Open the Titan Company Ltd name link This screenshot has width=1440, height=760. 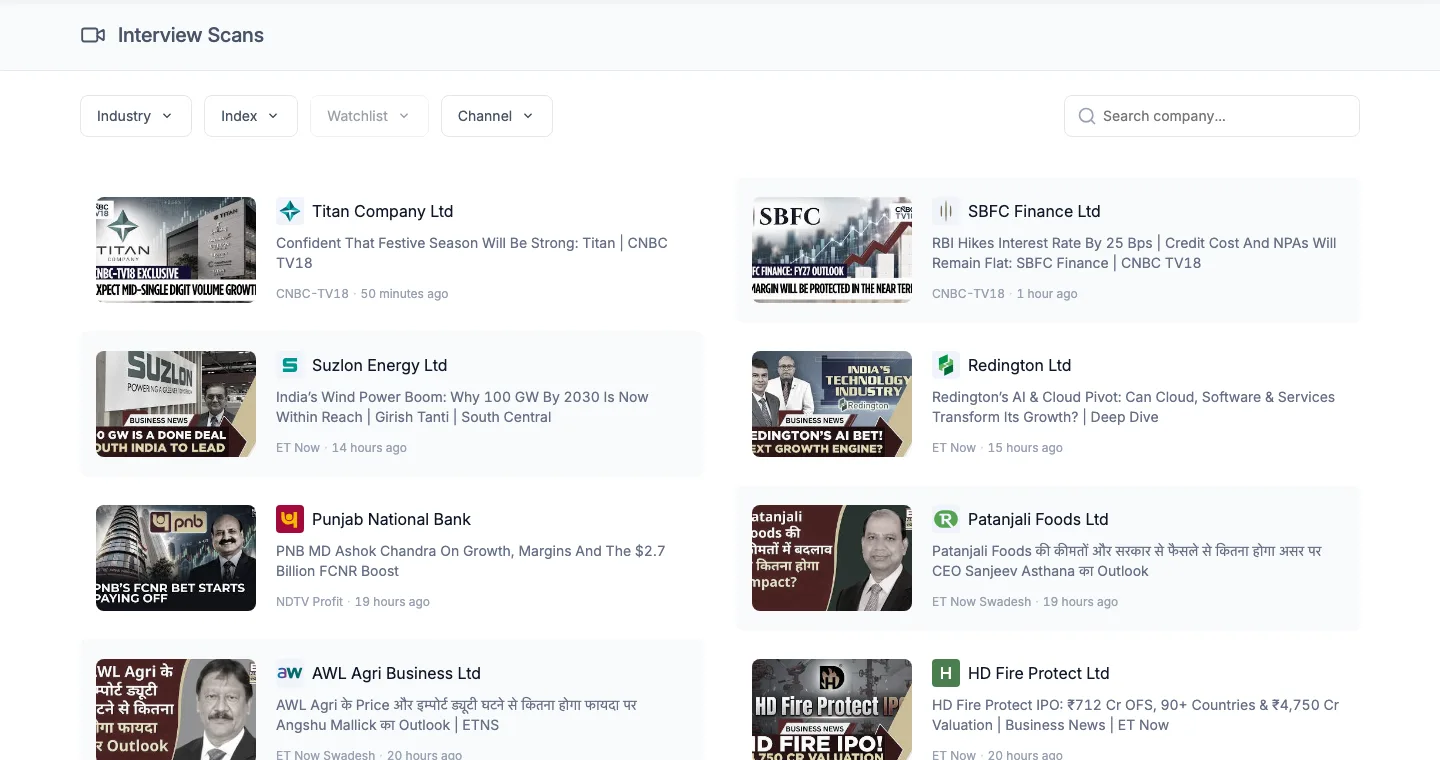383,211
